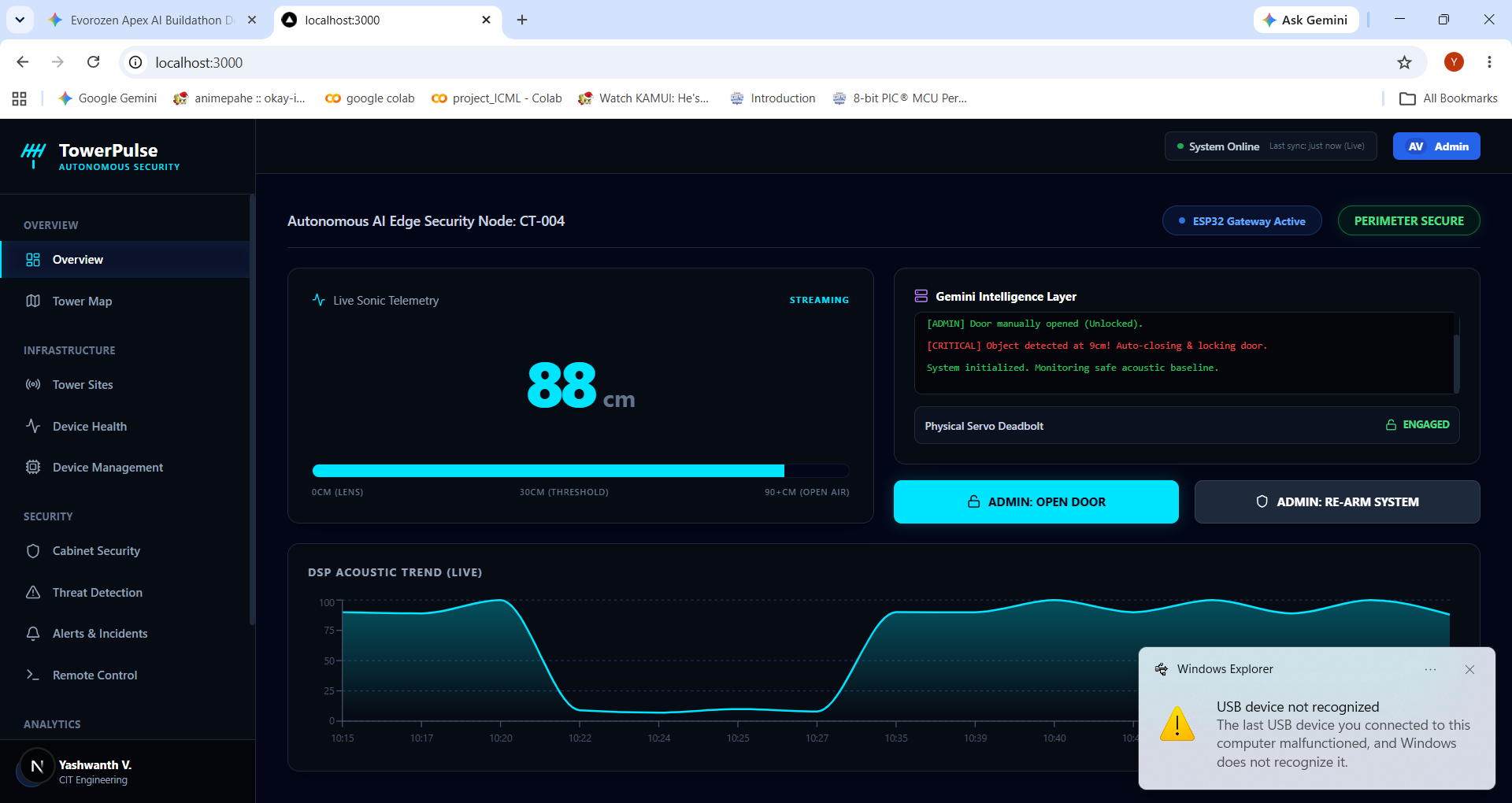Click ADMIN: OPEN DOOR button
Image resolution: width=1512 pixels, height=803 pixels.
coord(1036,502)
